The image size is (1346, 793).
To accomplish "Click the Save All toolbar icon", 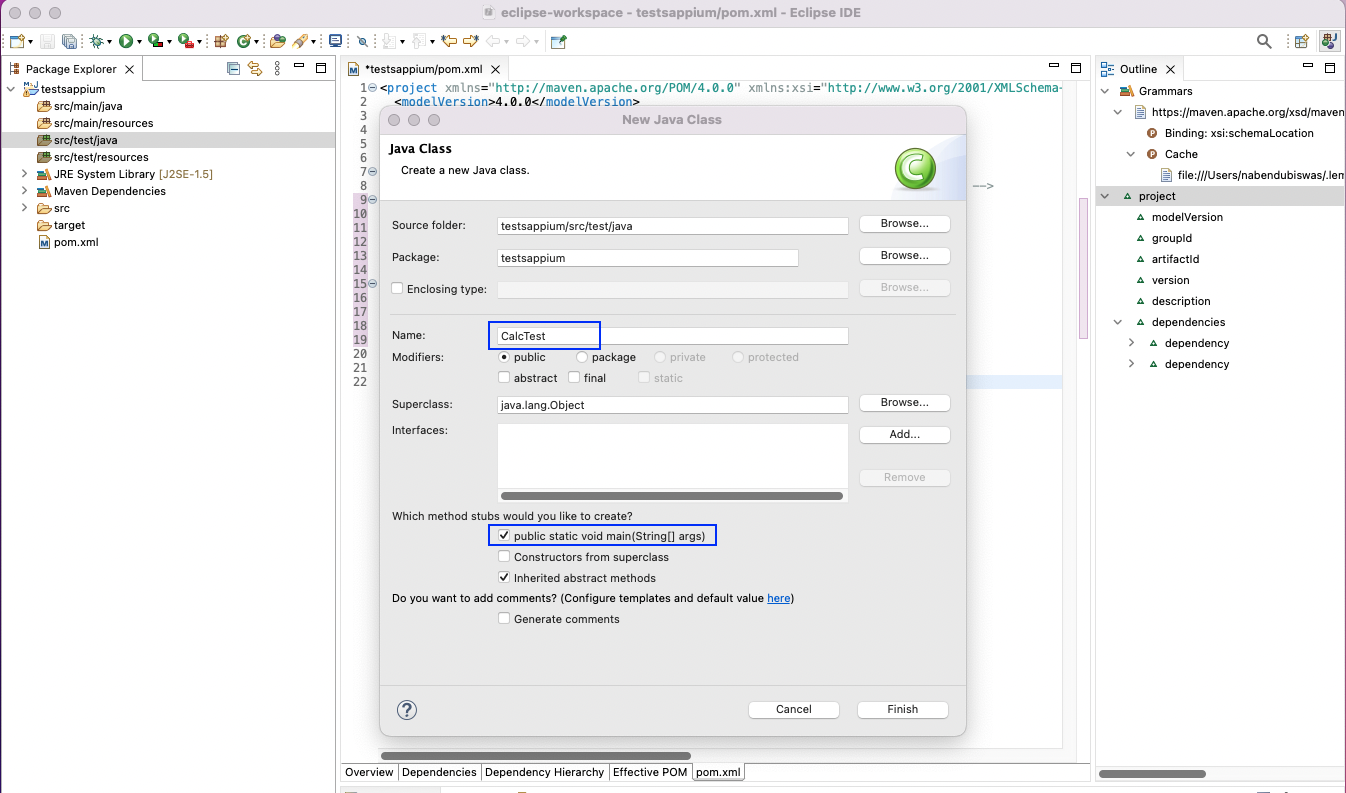I will click(x=70, y=40).
